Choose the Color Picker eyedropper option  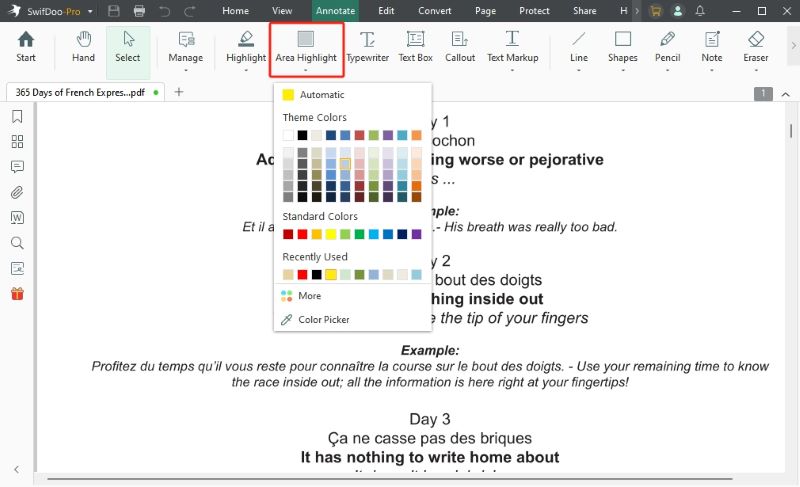pyautogui.click(x=323, y=320)
